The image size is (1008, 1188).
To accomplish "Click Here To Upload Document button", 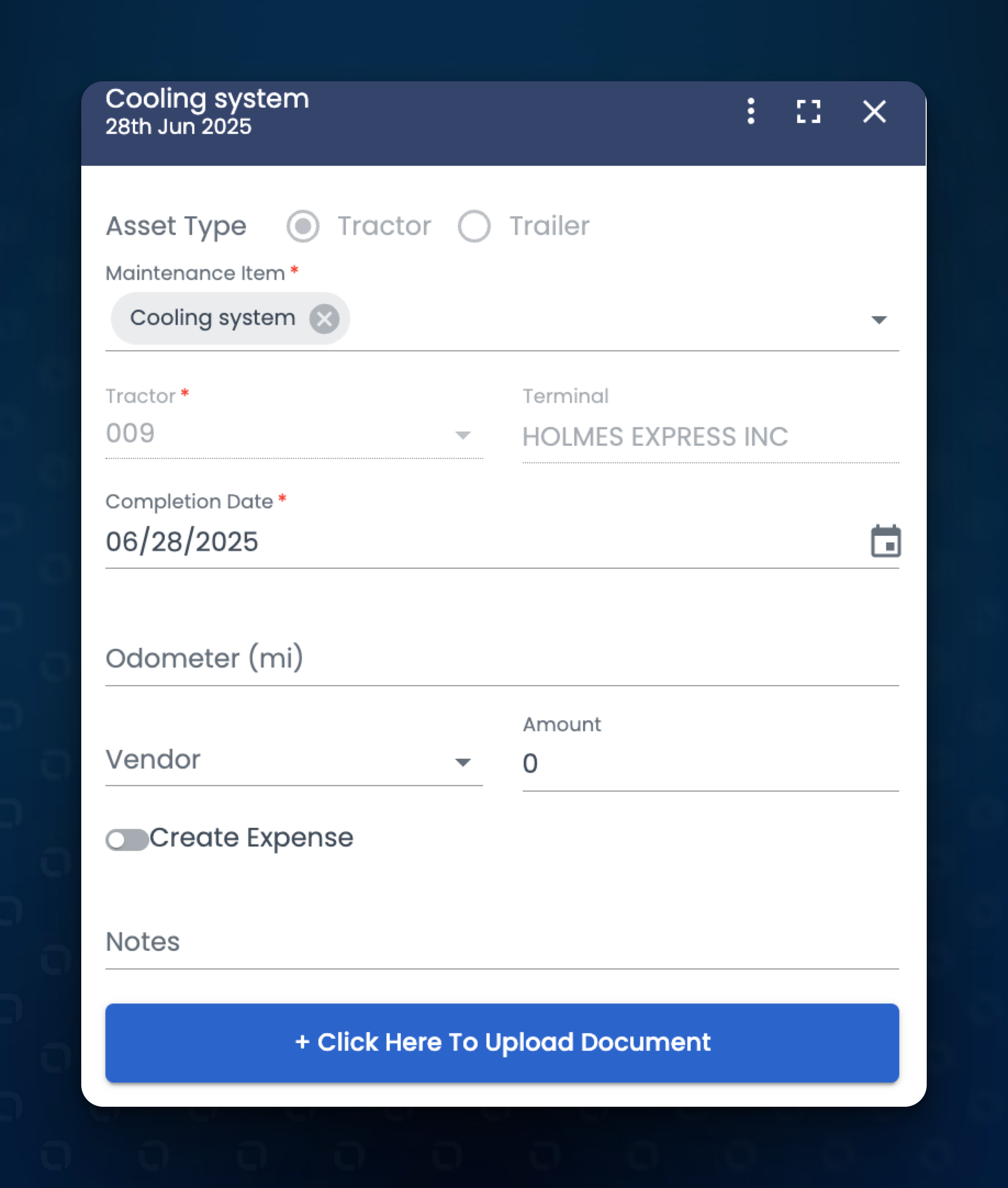I will [502, 1043].
